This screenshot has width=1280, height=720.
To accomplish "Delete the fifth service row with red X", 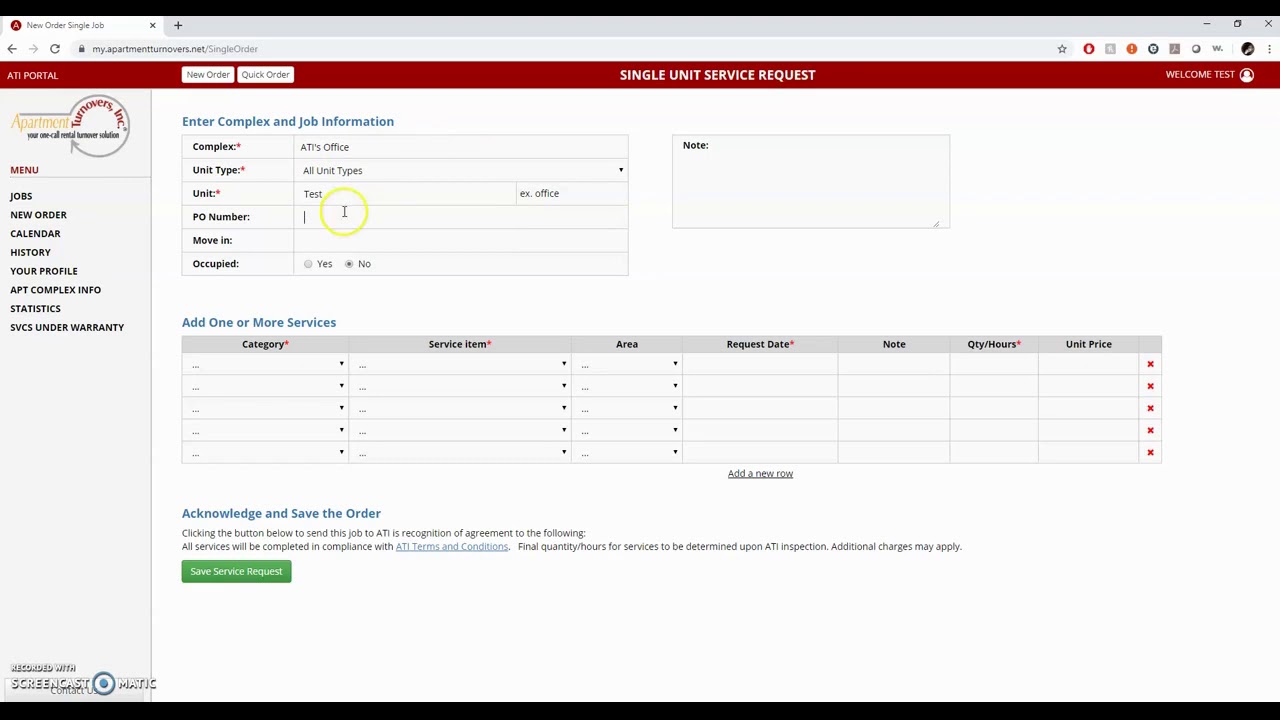I will tap(1150, 453).
